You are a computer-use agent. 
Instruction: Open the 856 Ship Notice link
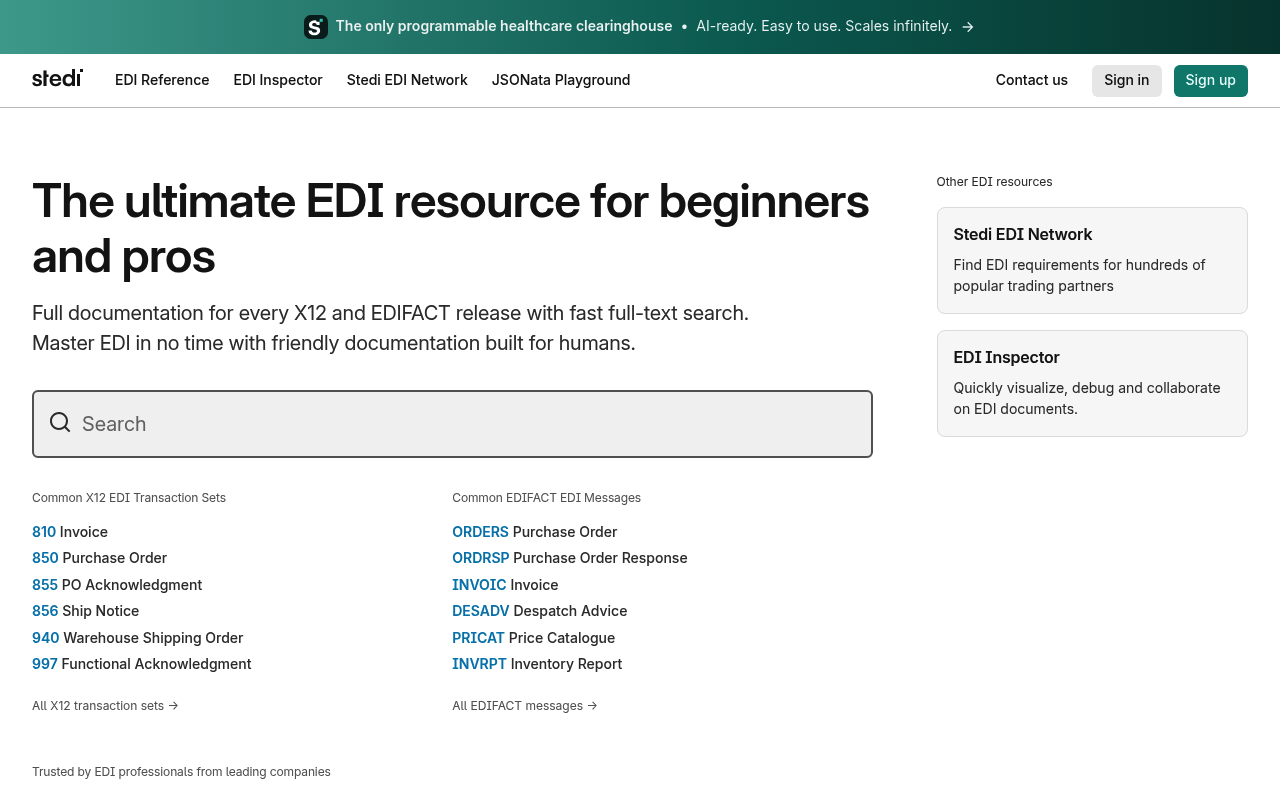coord(86,611)
